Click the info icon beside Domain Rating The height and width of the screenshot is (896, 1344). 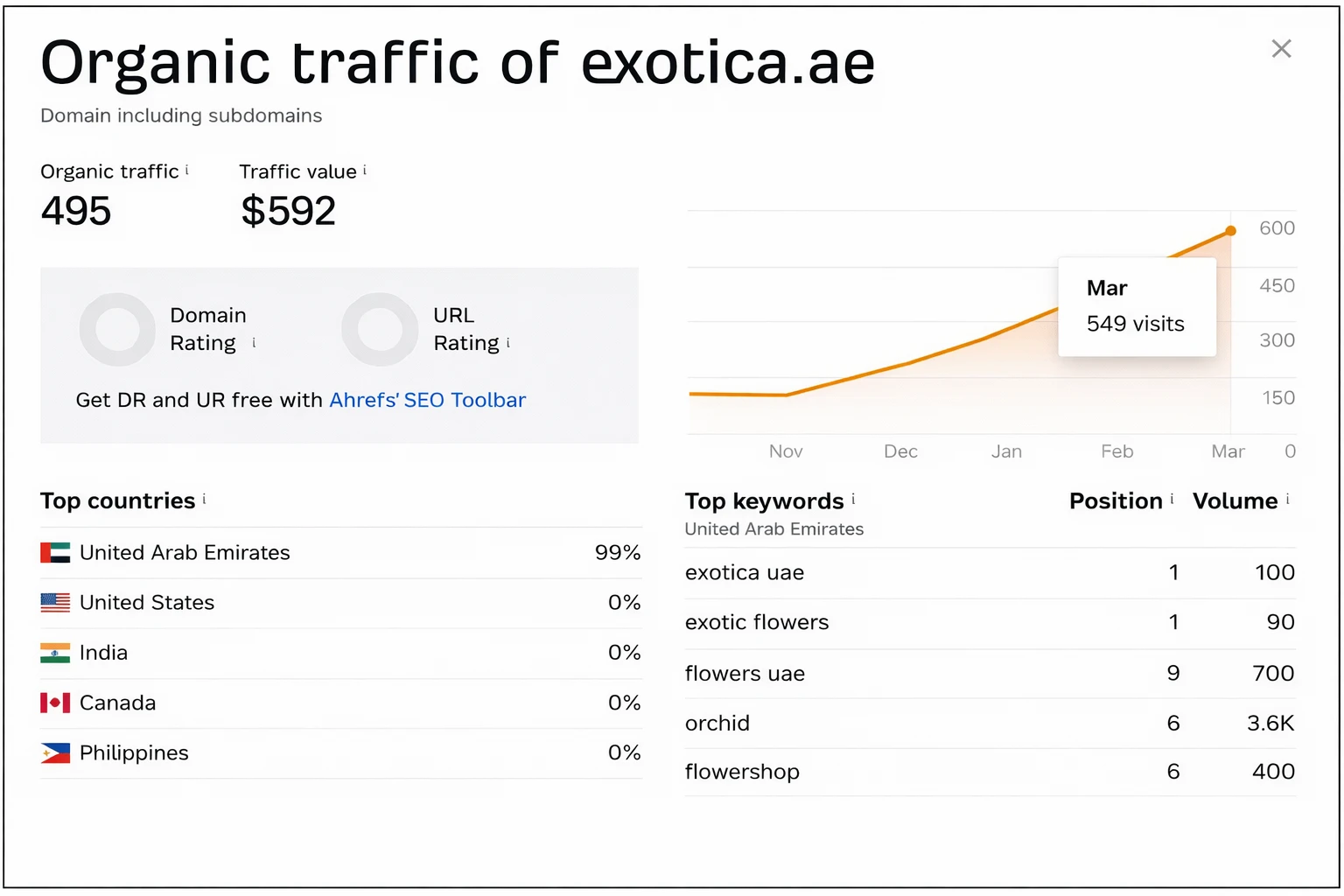(x=254, y=344)
